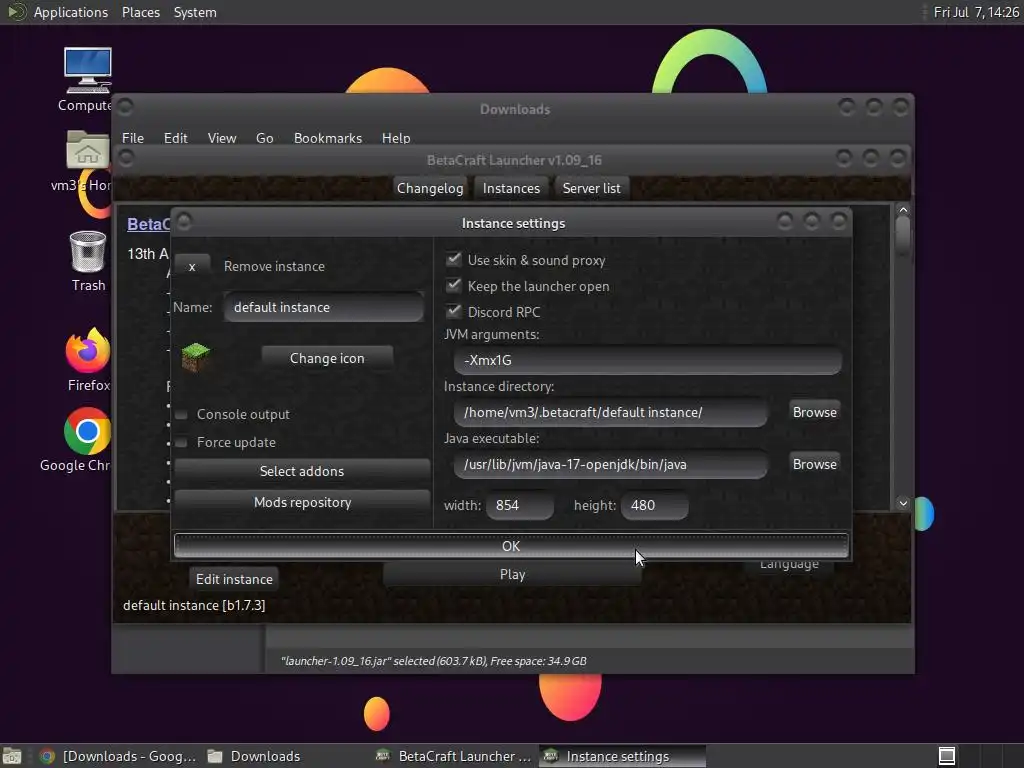
Task: Click the Select addons button
Action: pos(302,471)
